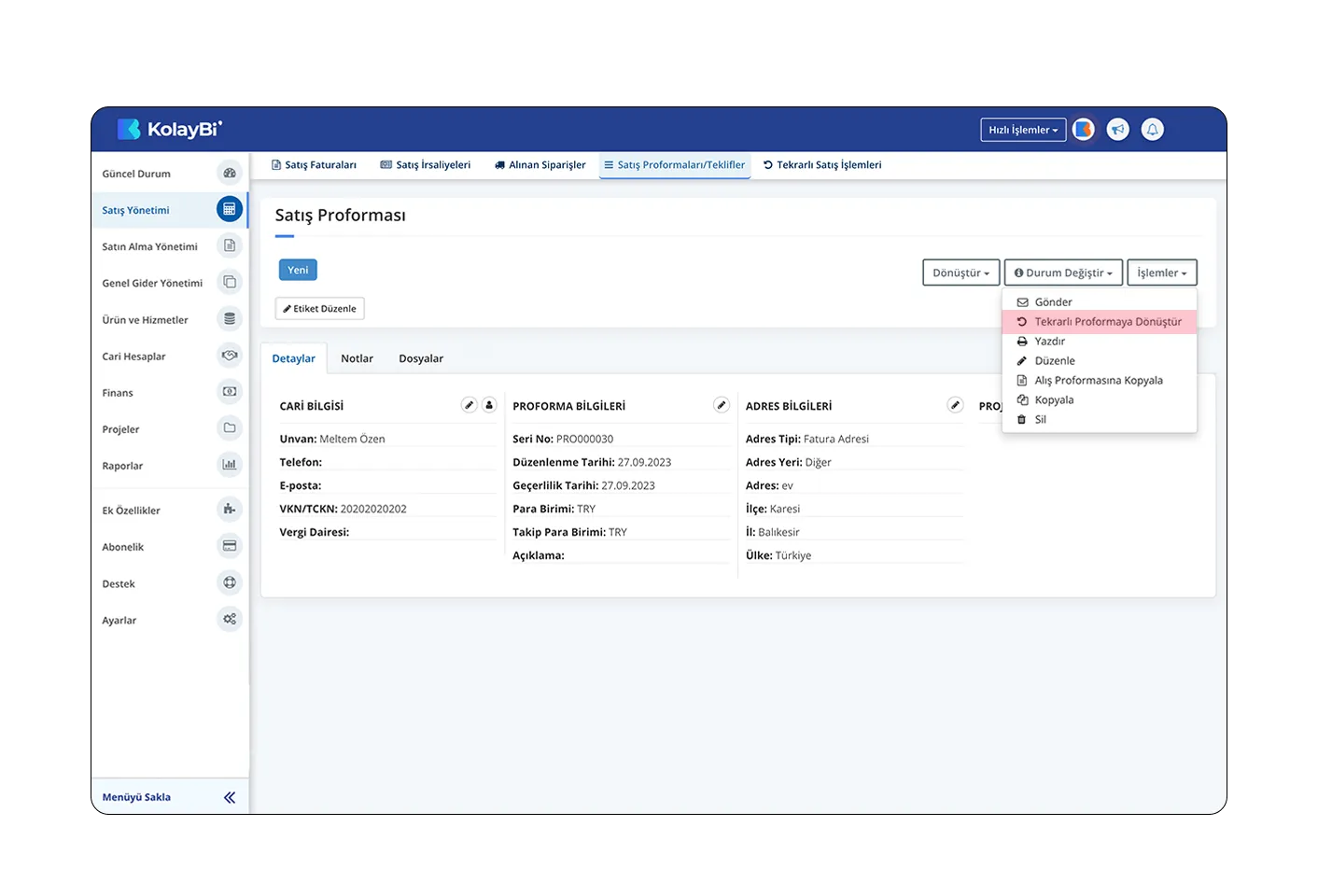Open Durum Değiştir dropdown
The height and width of the screenshot is (896, 1318).
click(x=1063, y=273)
